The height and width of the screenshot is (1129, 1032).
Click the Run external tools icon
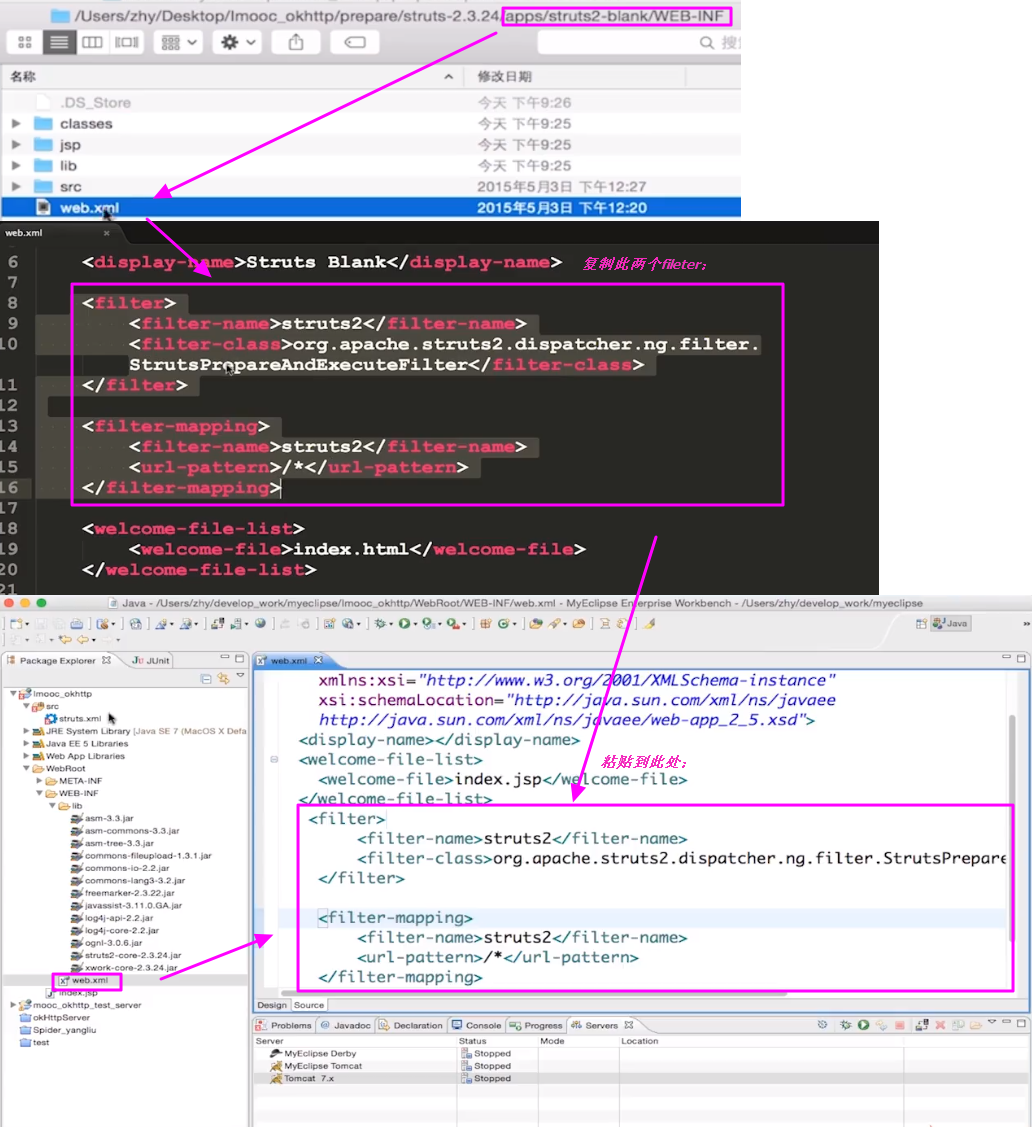(453, 624)
